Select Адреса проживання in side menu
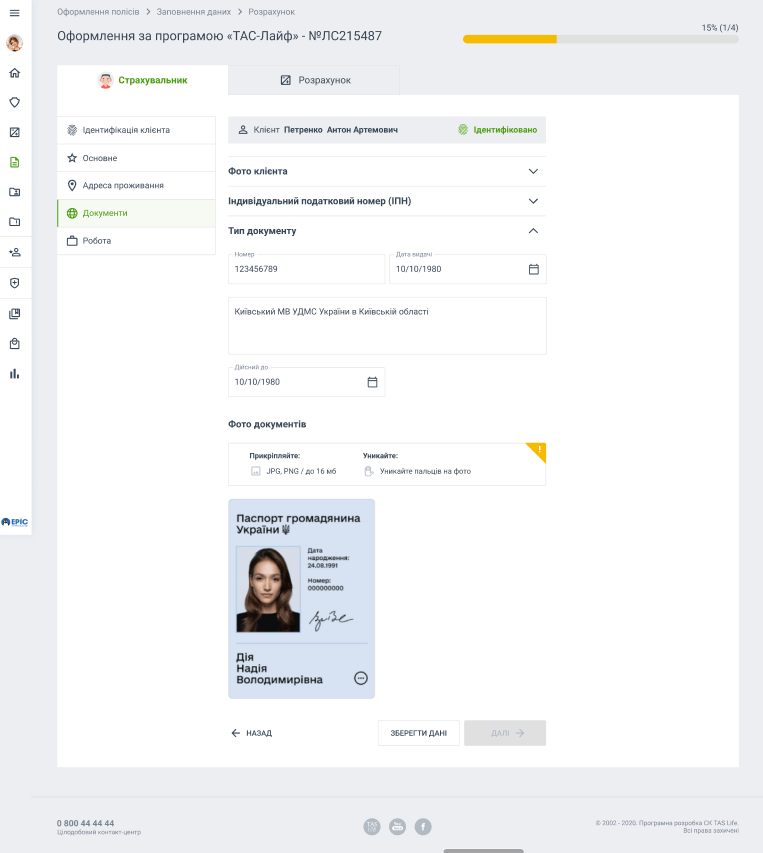This screenshot has width=763, height=853. coord(122,186)
